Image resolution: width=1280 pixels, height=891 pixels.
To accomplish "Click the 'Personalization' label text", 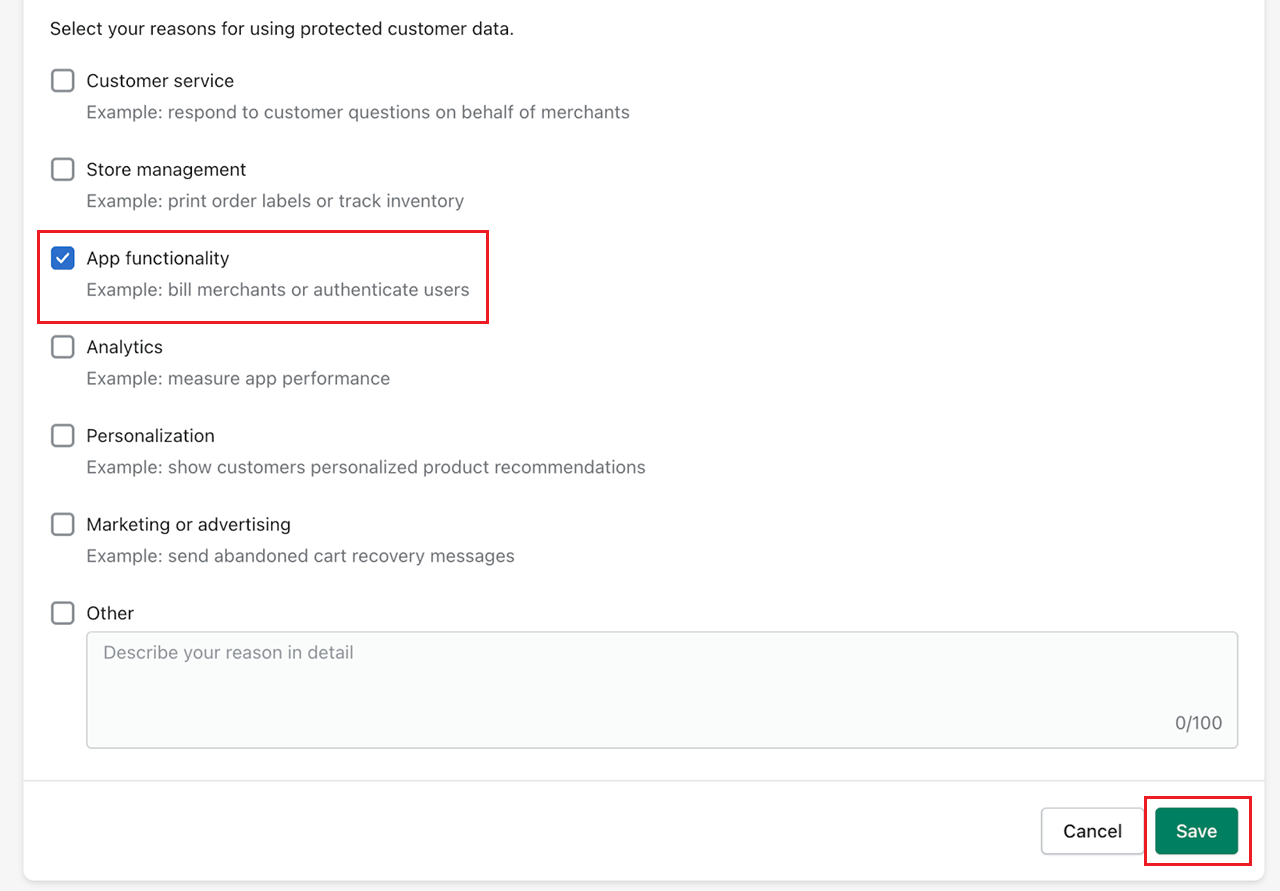I will point(150,436).
